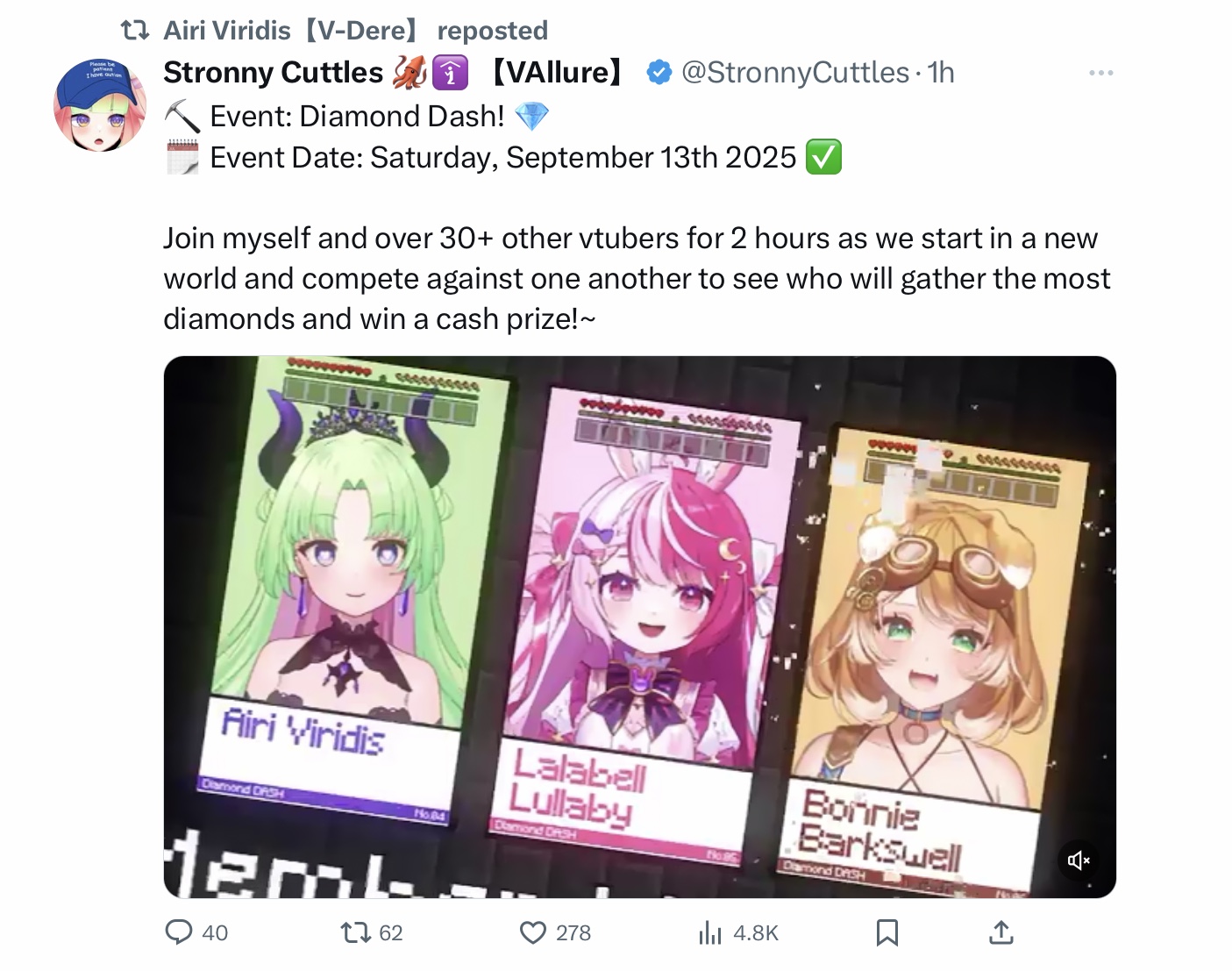
Task: Click the 62 reposts count
Action: (x=391, y=932)
